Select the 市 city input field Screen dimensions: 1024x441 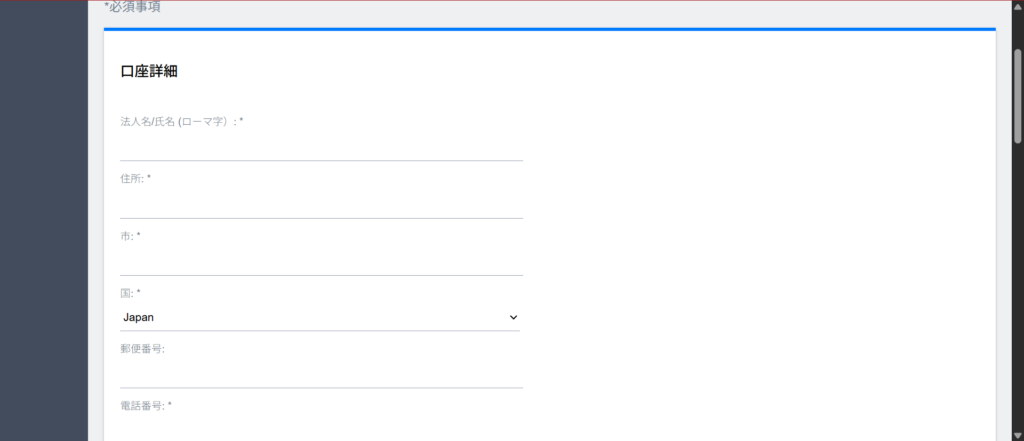pos(321,261)
